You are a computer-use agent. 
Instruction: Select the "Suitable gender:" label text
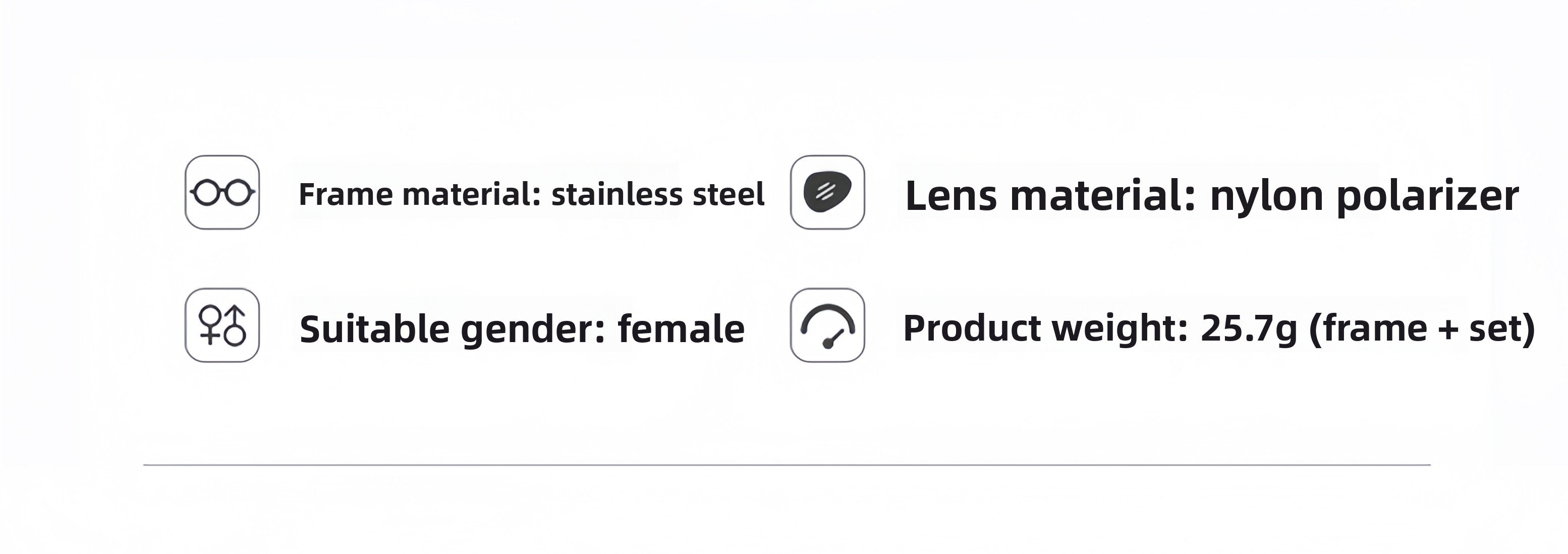[x=452, y=329]
